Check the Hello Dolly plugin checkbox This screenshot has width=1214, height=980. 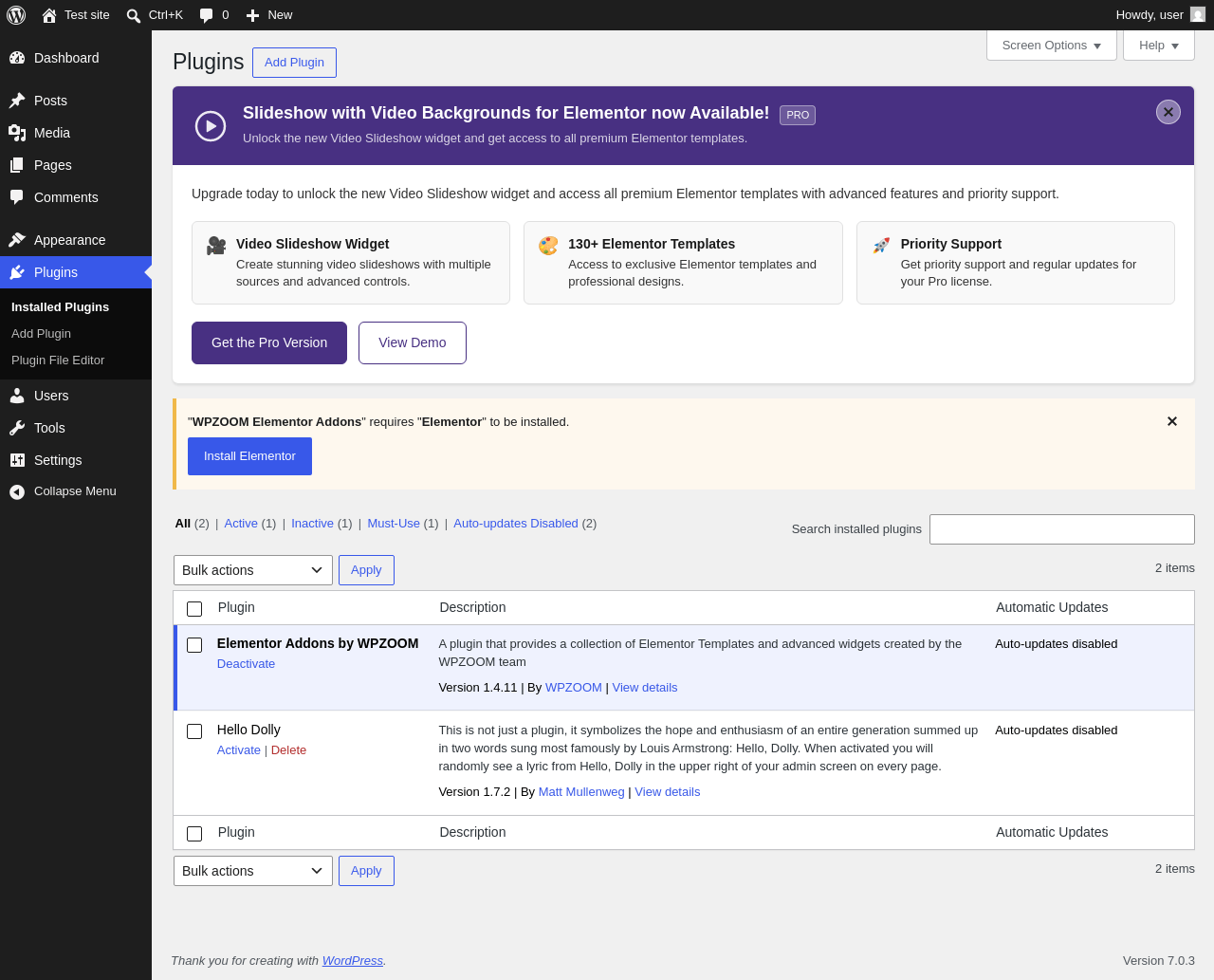[194, 731]
